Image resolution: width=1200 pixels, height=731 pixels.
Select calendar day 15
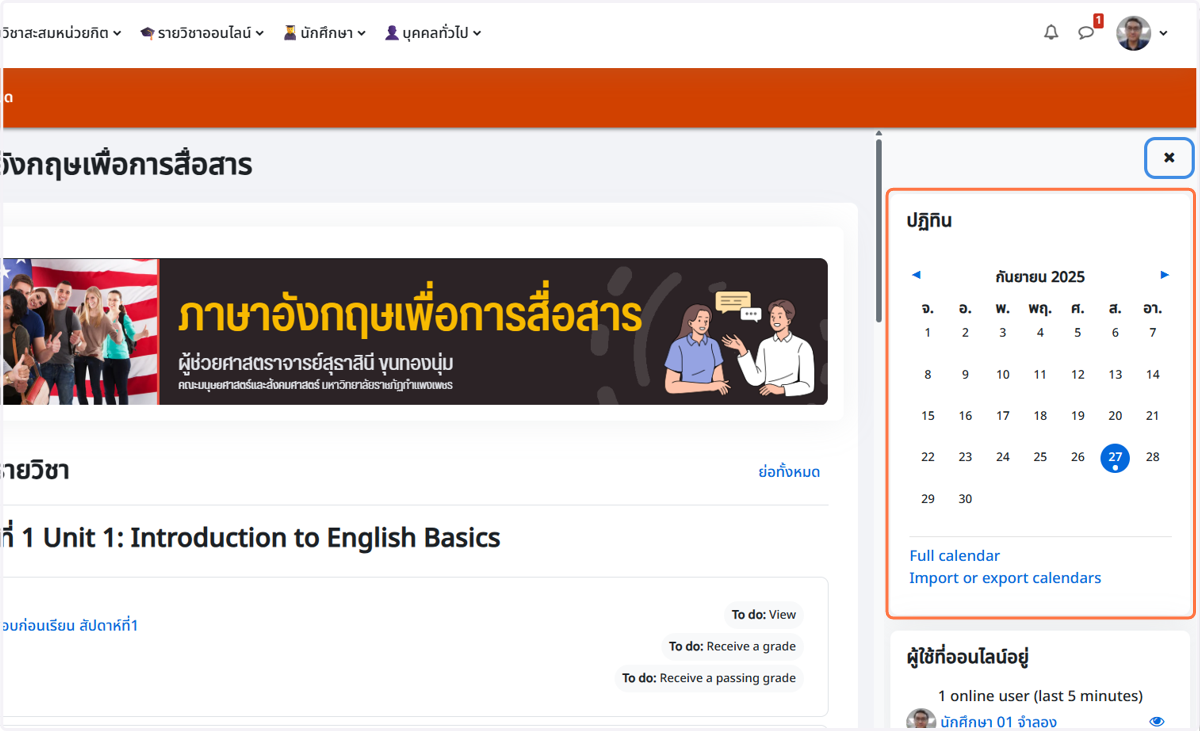coord(928,416)
